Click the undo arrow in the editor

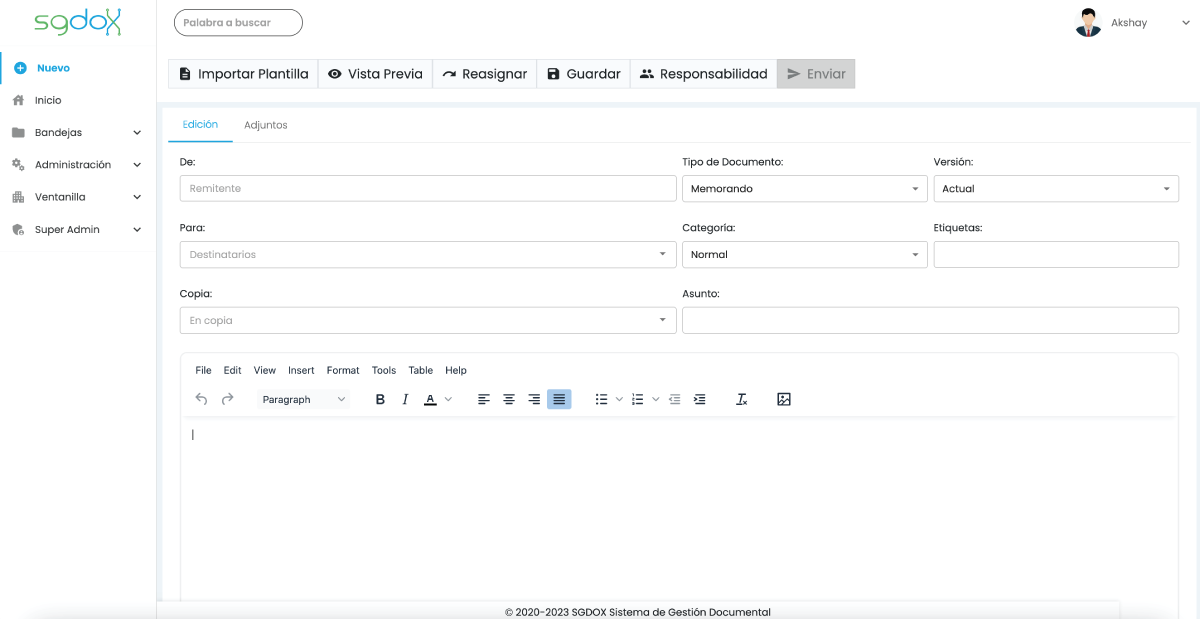pyautogui.click(x=201, y=399)
